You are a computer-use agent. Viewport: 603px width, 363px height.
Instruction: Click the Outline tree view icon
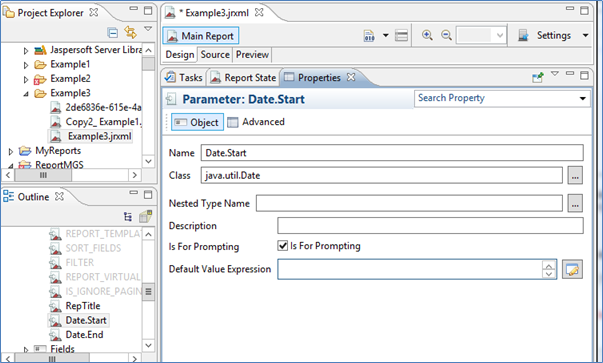pyautogui.click(x=128, y=217)
